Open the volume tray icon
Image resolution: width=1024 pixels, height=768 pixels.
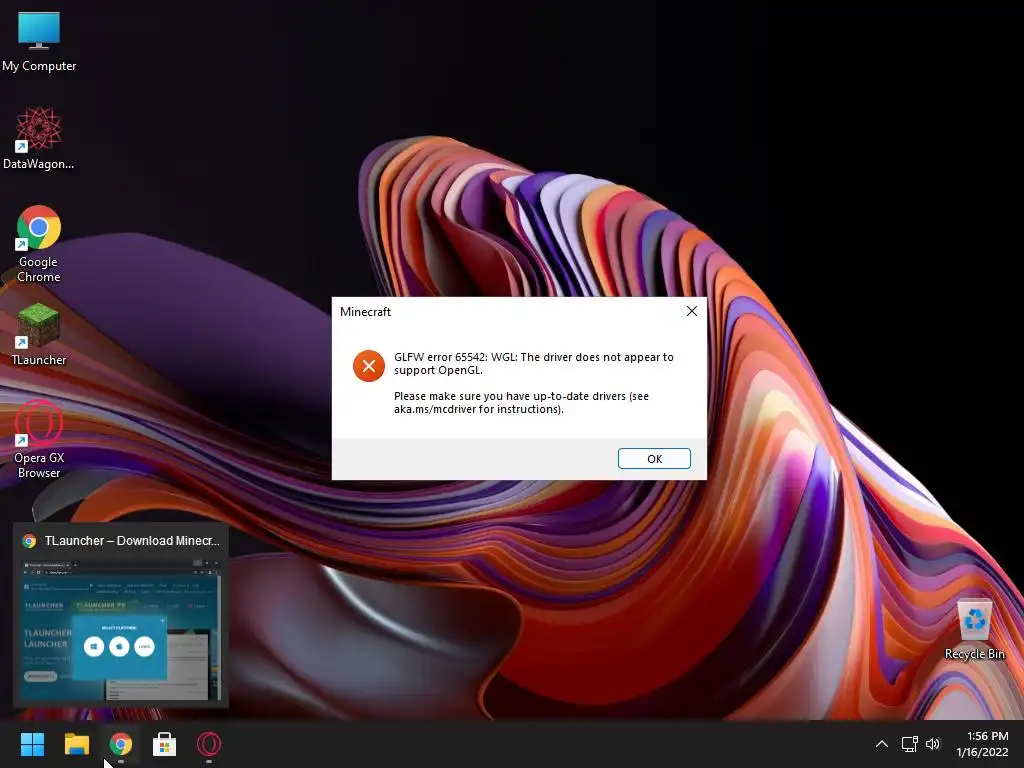click(x=933, y=744)
